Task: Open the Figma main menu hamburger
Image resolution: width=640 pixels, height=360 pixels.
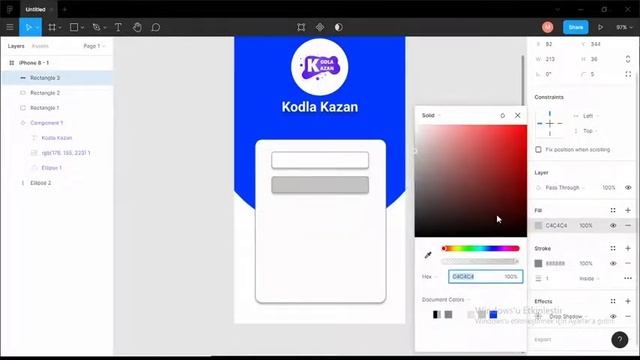Action: [10, 27]
